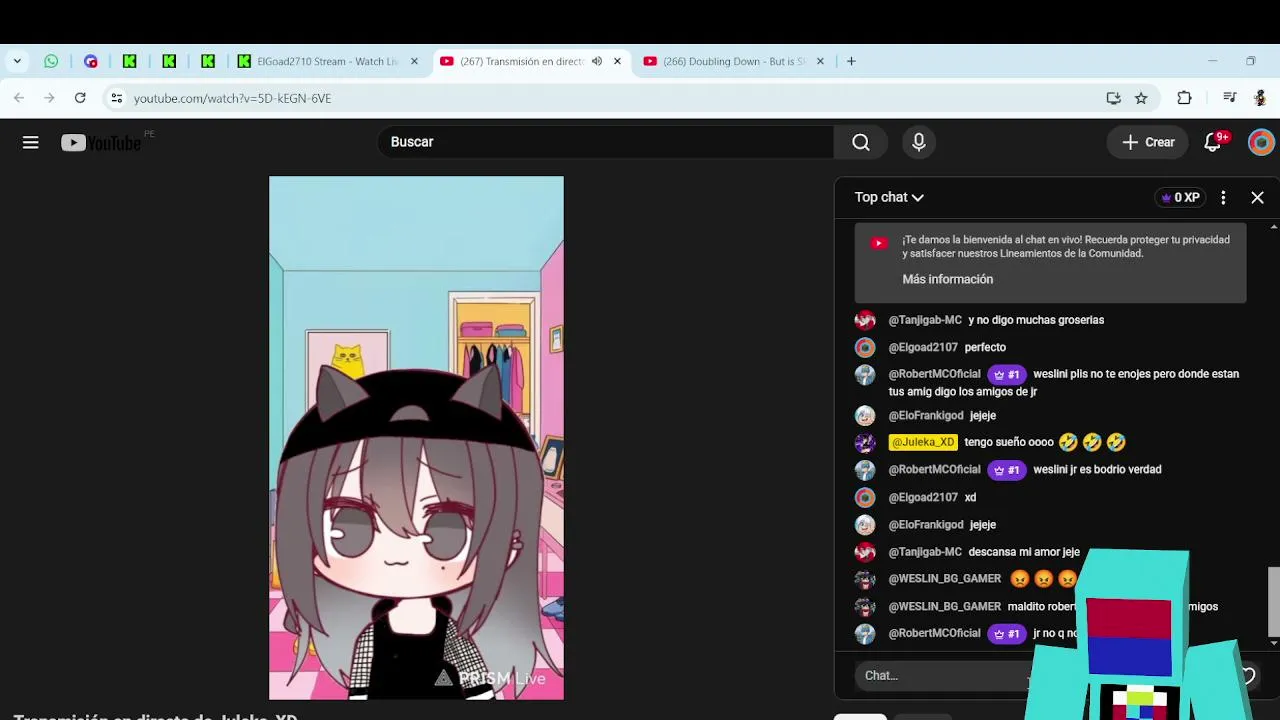
Task: Open the YouTube hamburger guide menu
Action: point(31,142)
